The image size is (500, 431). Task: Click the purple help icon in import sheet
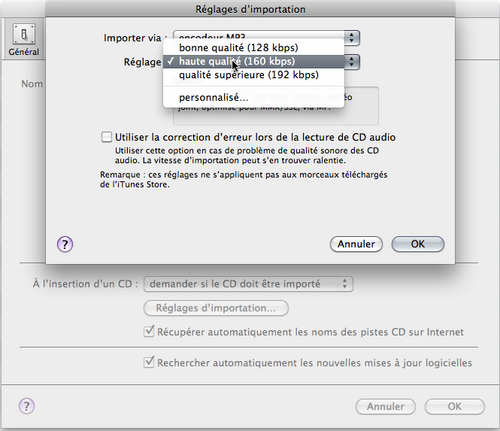coord(65,244)
